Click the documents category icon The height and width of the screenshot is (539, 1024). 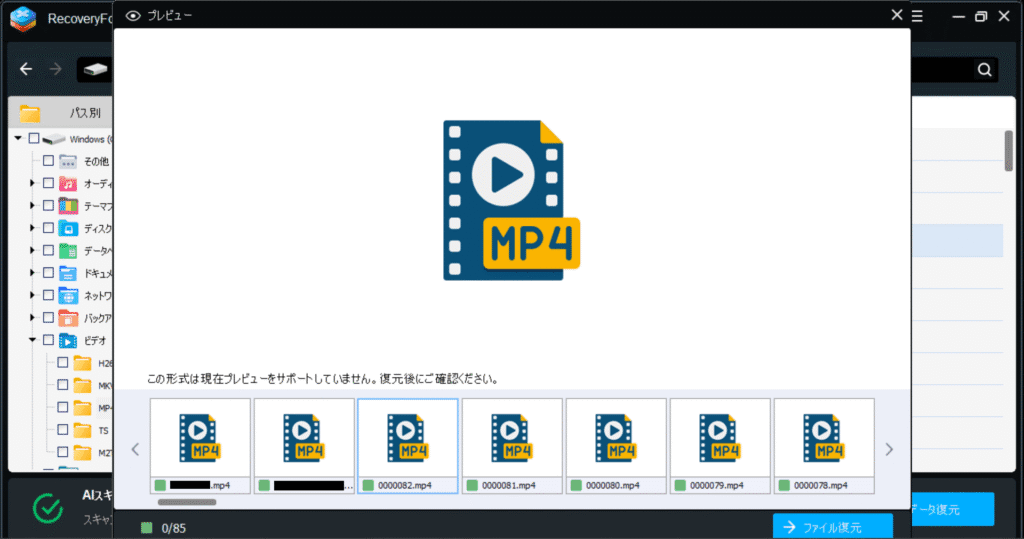[68, 273]
